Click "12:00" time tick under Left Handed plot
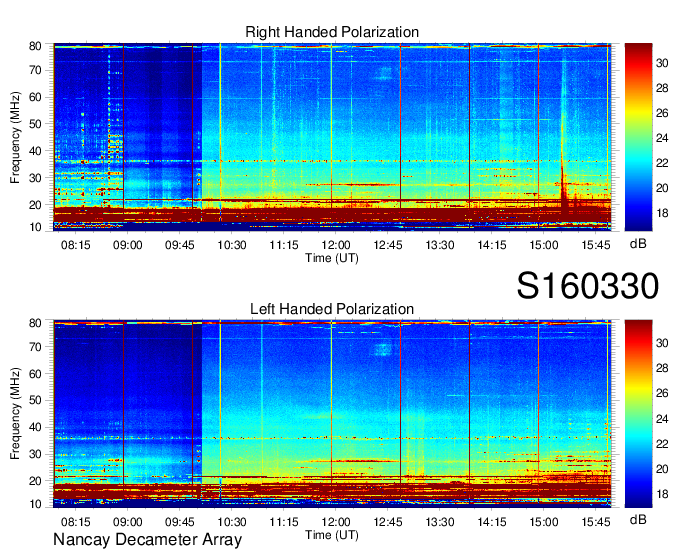The width and height of the screenshot is (680, 552). (336, 522)
